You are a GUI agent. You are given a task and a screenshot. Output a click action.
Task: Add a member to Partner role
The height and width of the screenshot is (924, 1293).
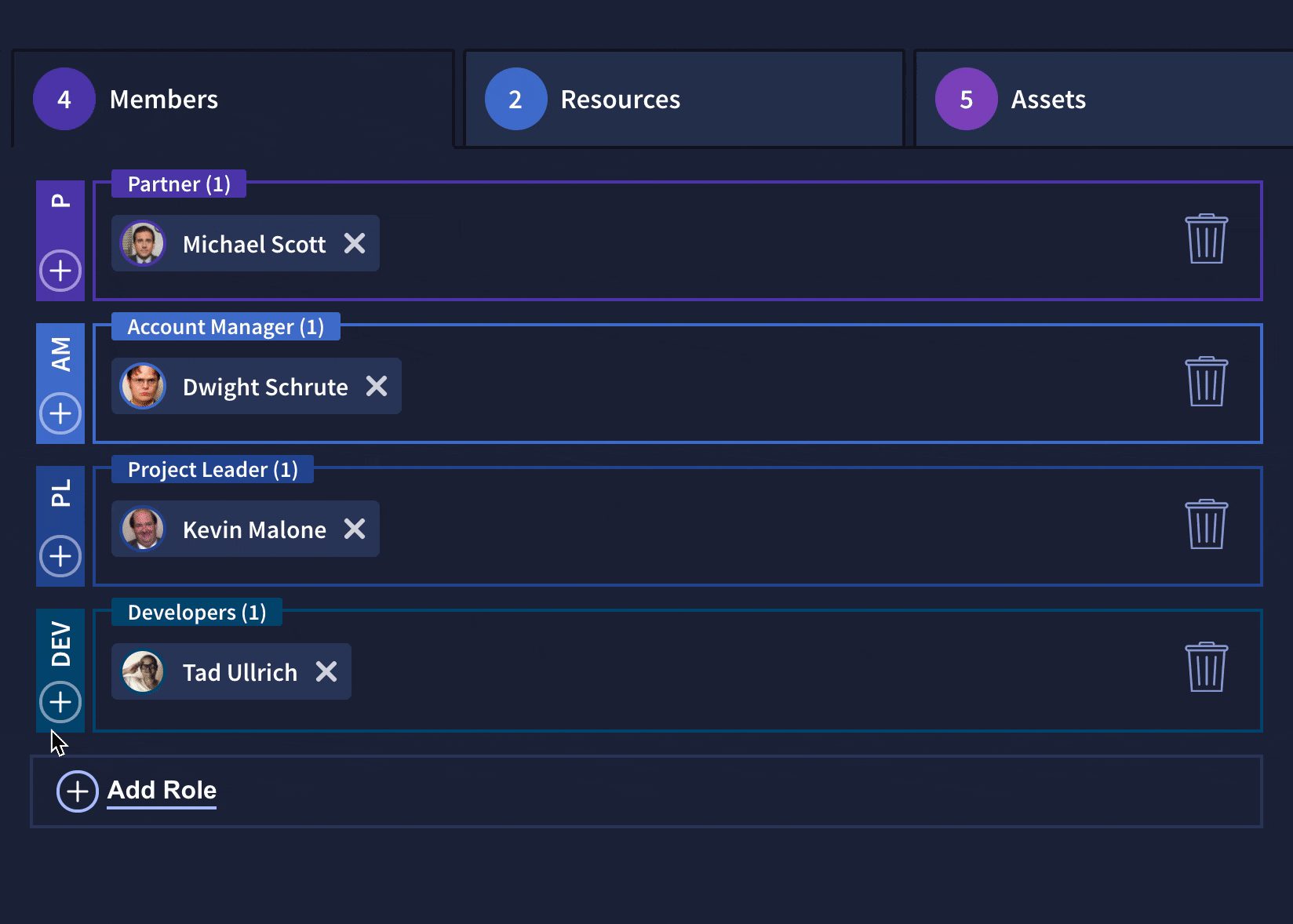coord(60,271)
